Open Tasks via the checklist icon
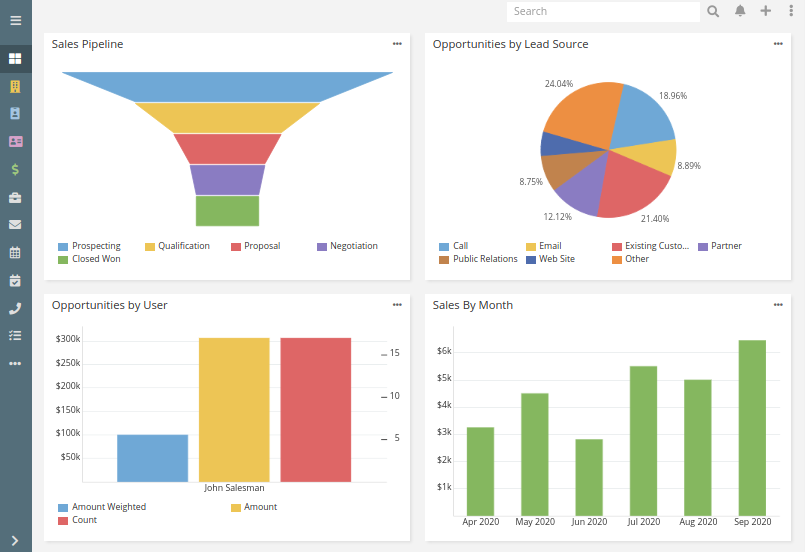The image size is (805, 552). (15, 336)
